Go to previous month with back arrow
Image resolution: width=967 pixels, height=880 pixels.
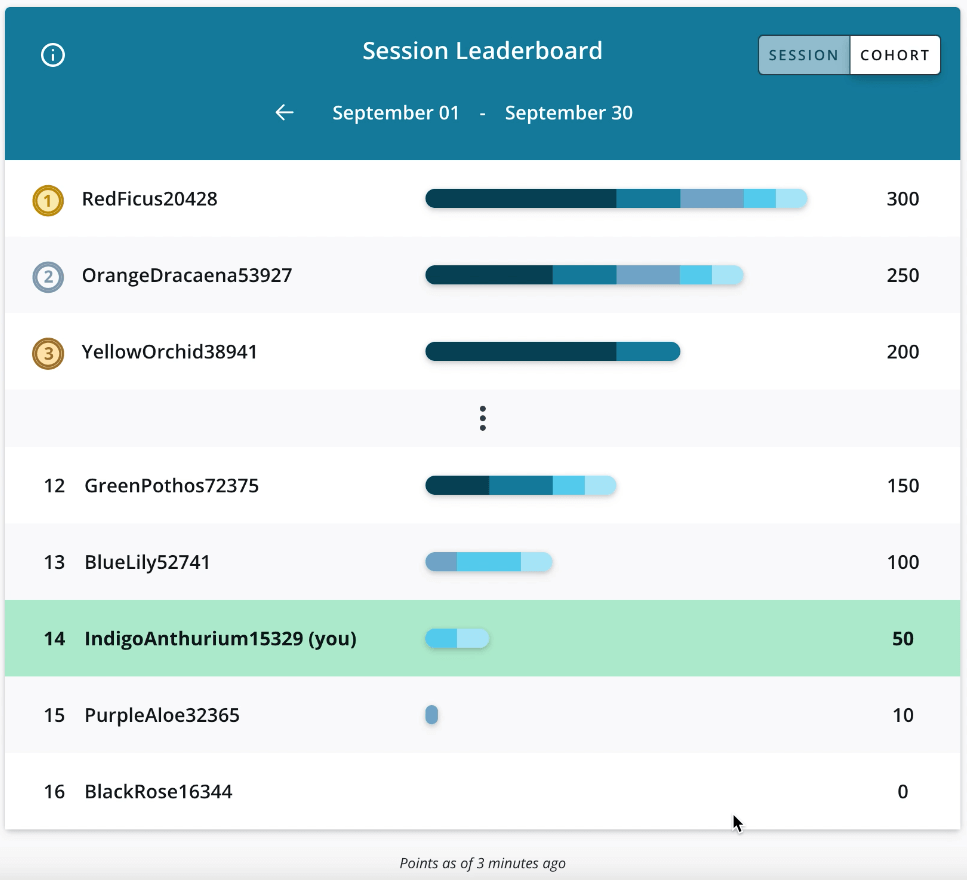285,113
